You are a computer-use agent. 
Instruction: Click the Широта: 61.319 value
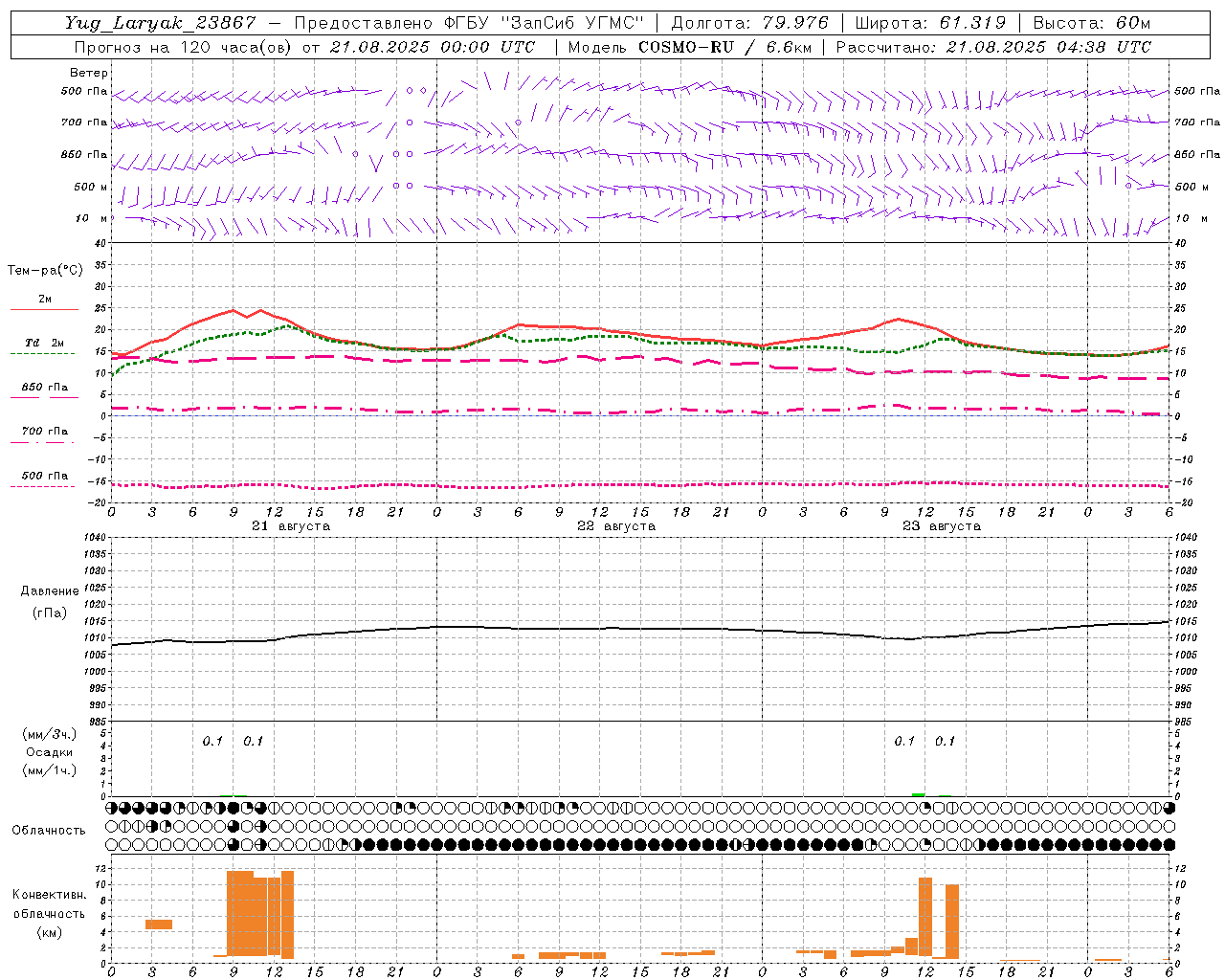930,23
